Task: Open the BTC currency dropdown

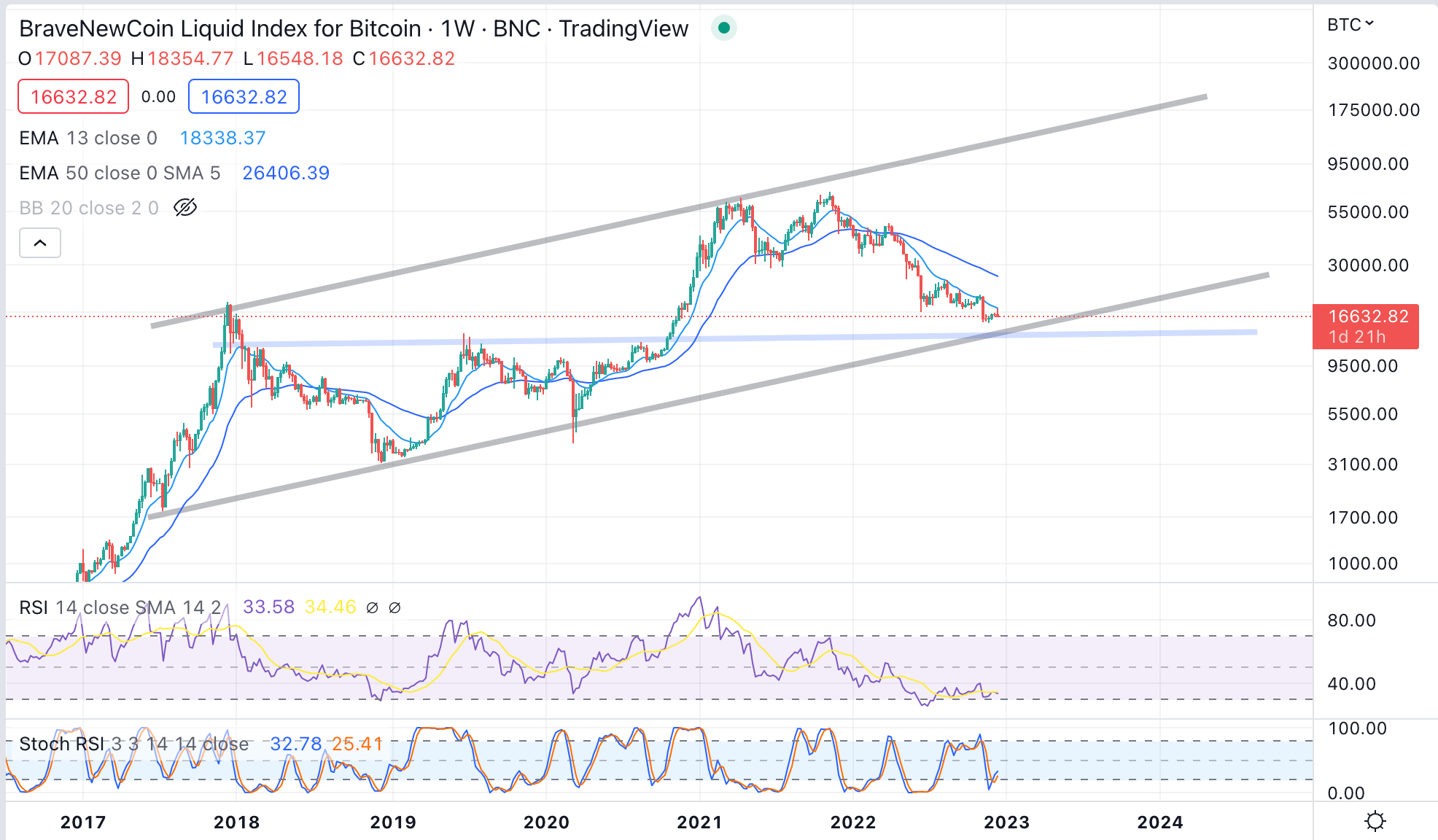Action: click(1350, 25)
